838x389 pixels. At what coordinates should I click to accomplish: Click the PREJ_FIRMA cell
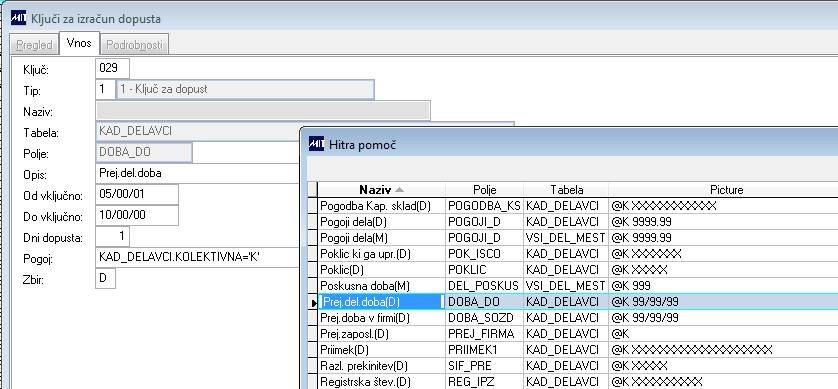pos(484,334)
